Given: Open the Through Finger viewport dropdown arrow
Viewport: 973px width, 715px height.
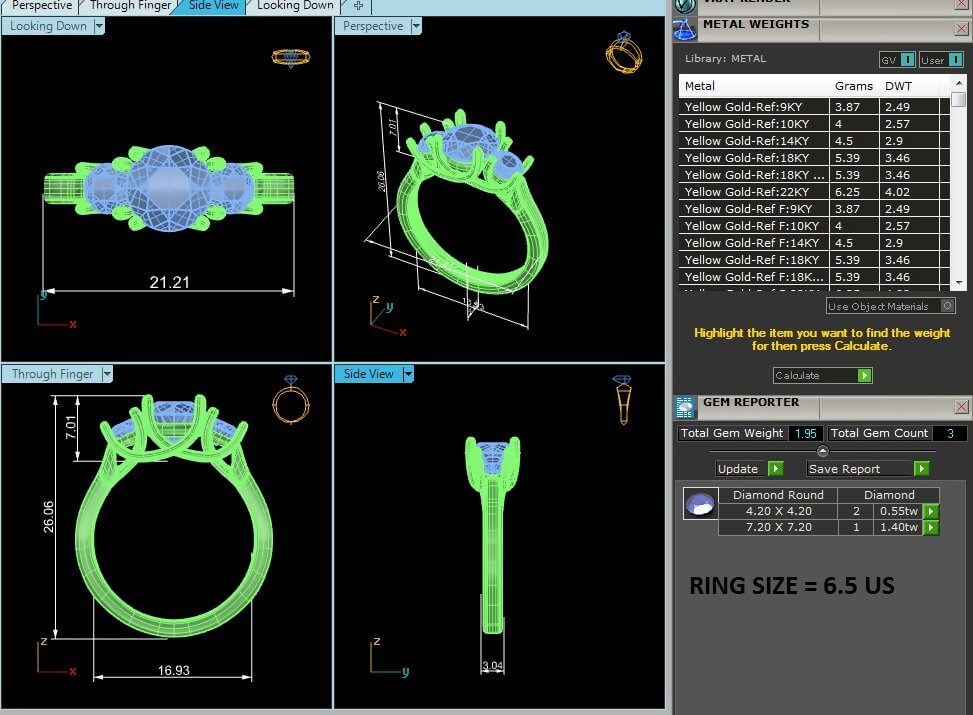Looking at the screenshot, I should [x=106, y=374].
